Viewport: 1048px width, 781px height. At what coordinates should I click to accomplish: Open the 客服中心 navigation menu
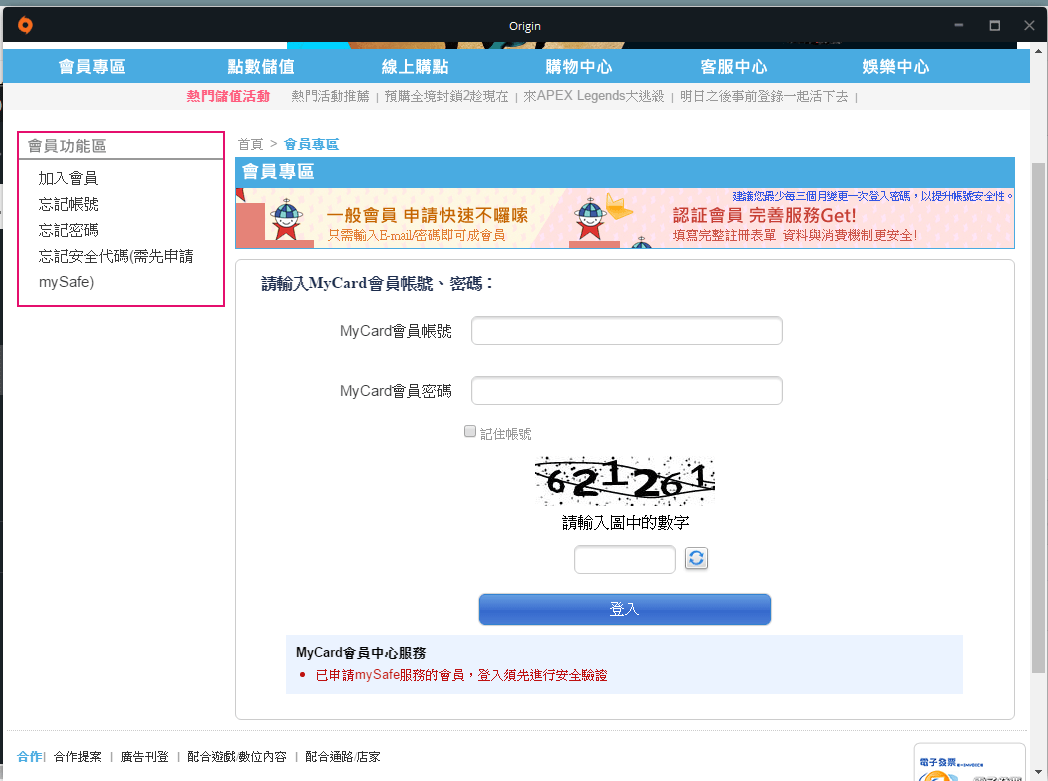coord(734,67)
